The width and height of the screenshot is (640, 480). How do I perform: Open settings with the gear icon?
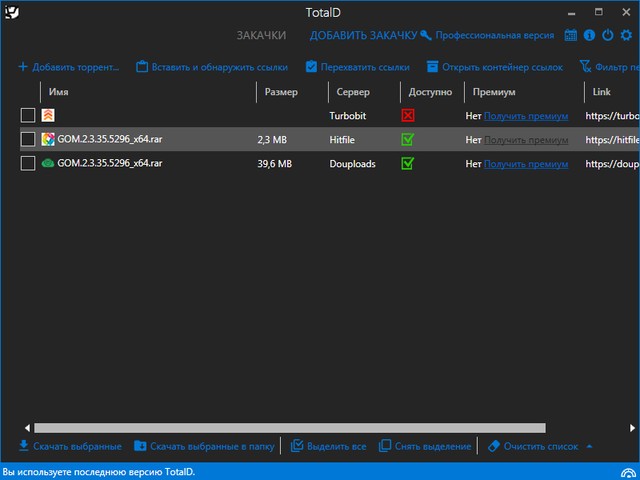tap(626, 35)
